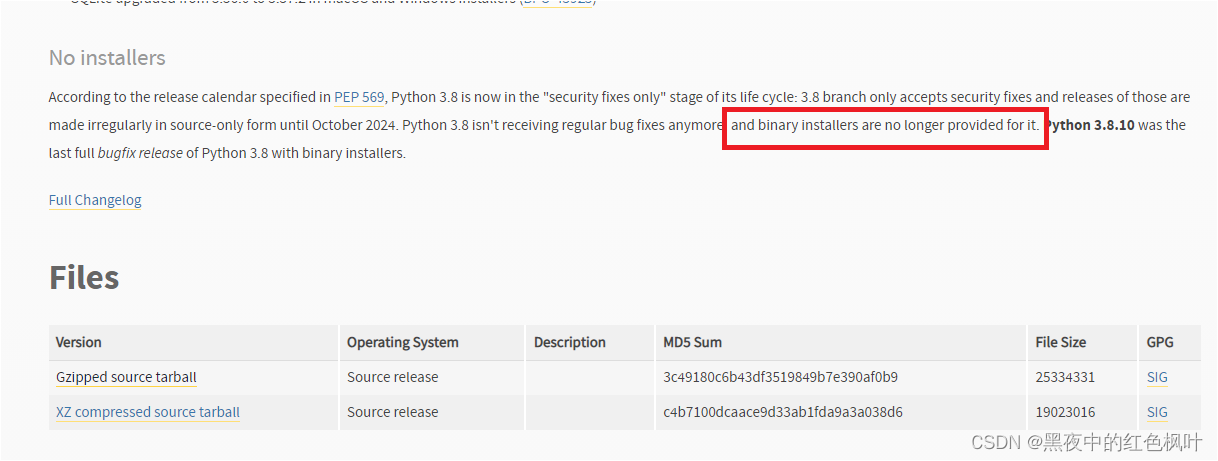1218x461 pixels.
Task: Click file size 19023016
Action: (x=1066, y=412)
